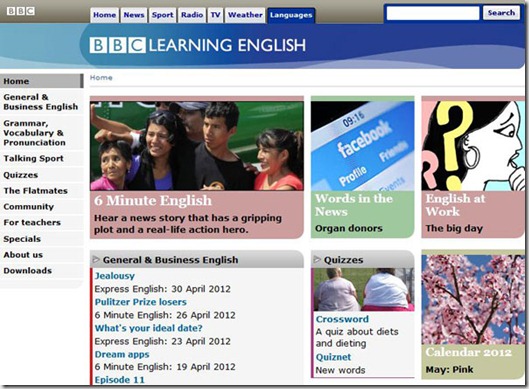This screenshot has height=389, width=529.
Task: Open the Radio tab
Action: click(x=192, y=15)
